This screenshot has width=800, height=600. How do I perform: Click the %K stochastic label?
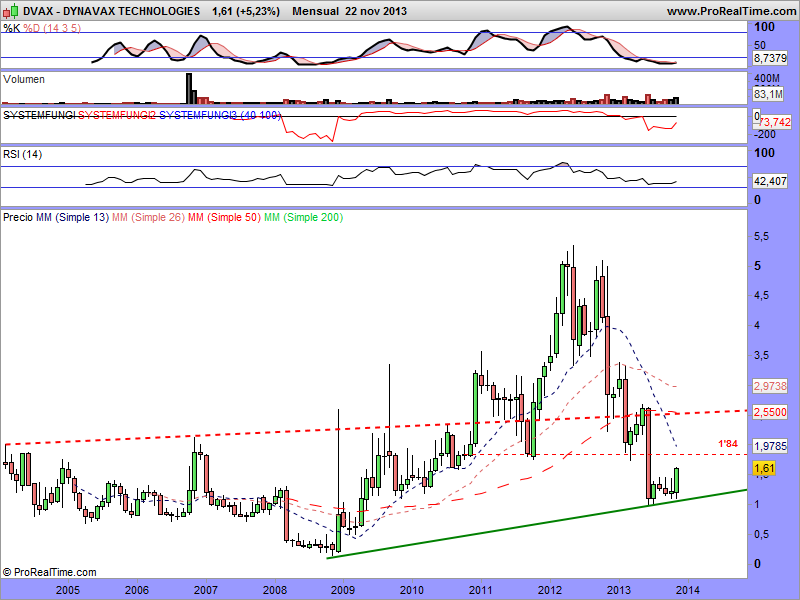(x=12, y=28)
